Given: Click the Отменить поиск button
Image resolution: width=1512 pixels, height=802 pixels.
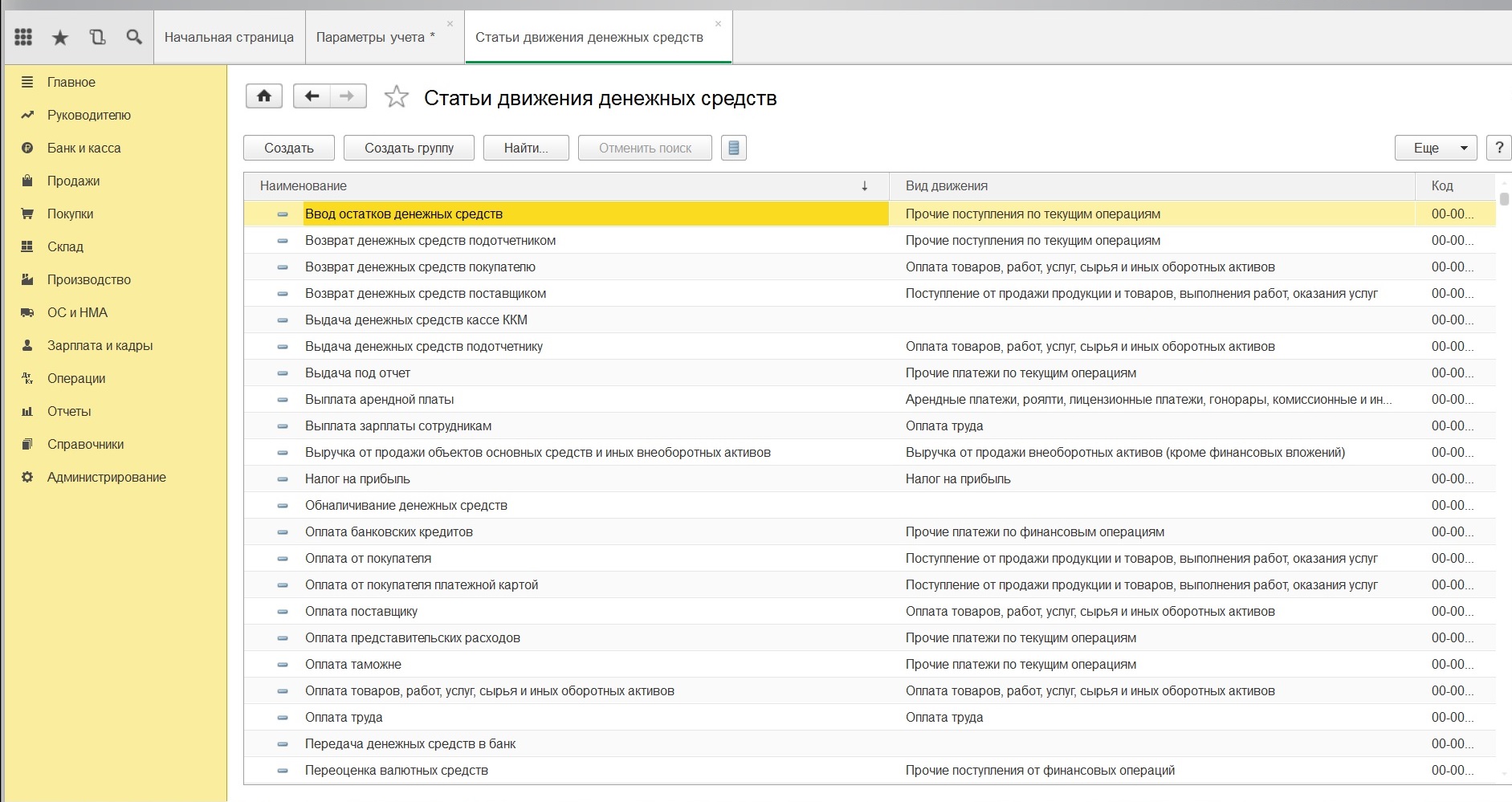Looking at the screenshot, I should click(x=645, y=148).
